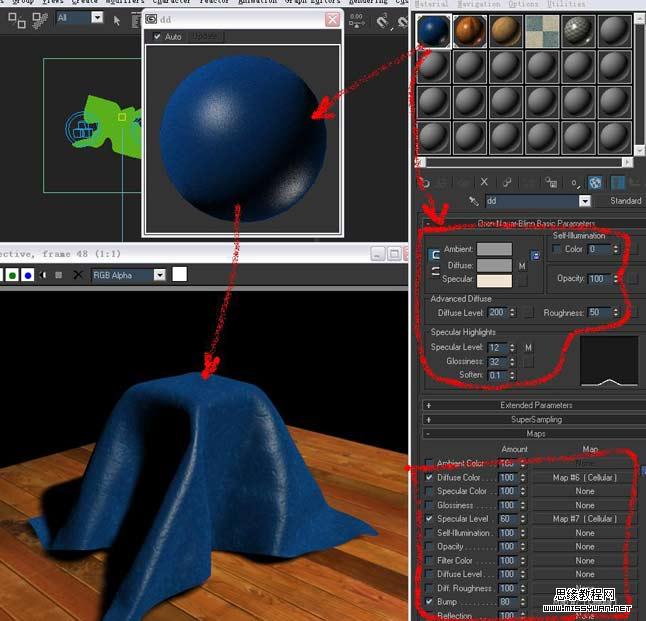Click the Select and Link tool in main toolbar

coord(17,20)
